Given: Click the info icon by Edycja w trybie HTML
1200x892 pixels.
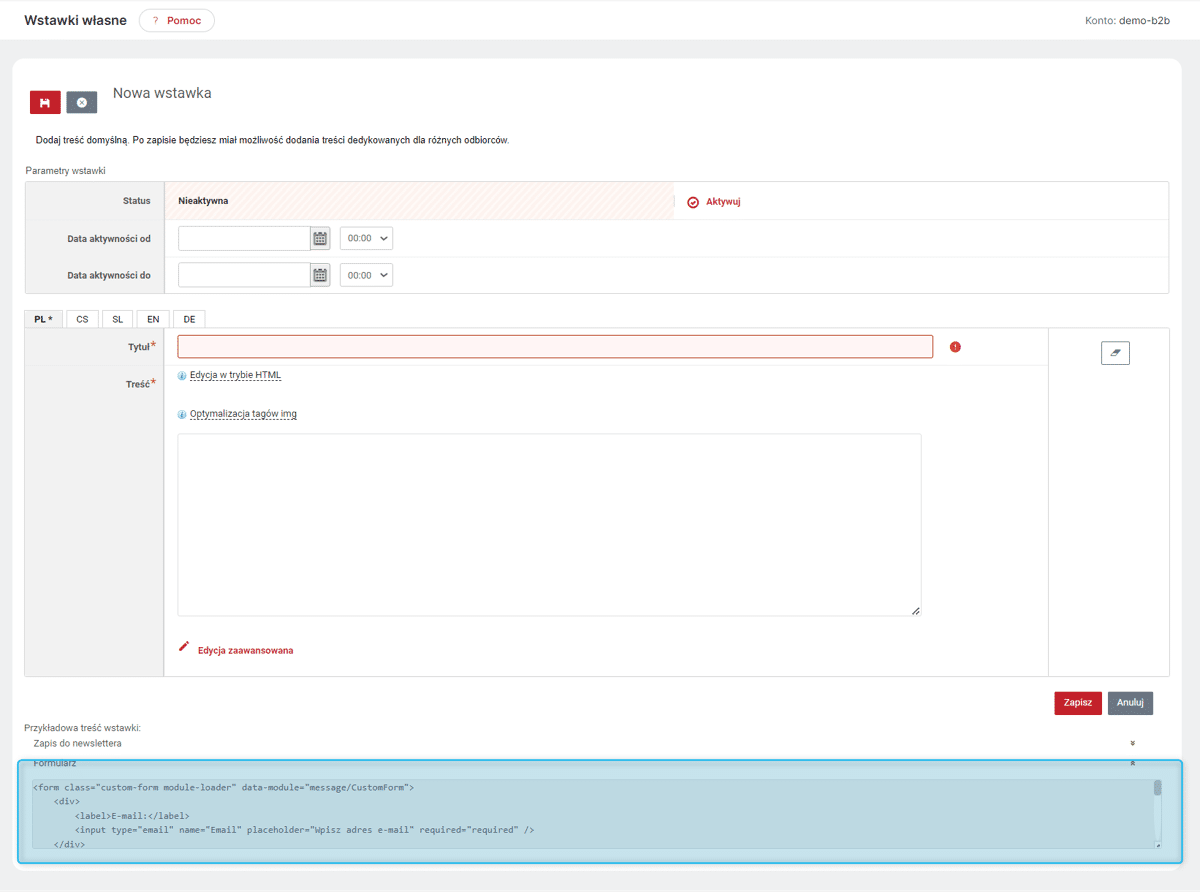Looking at the screenshot, I should [182, 376].
